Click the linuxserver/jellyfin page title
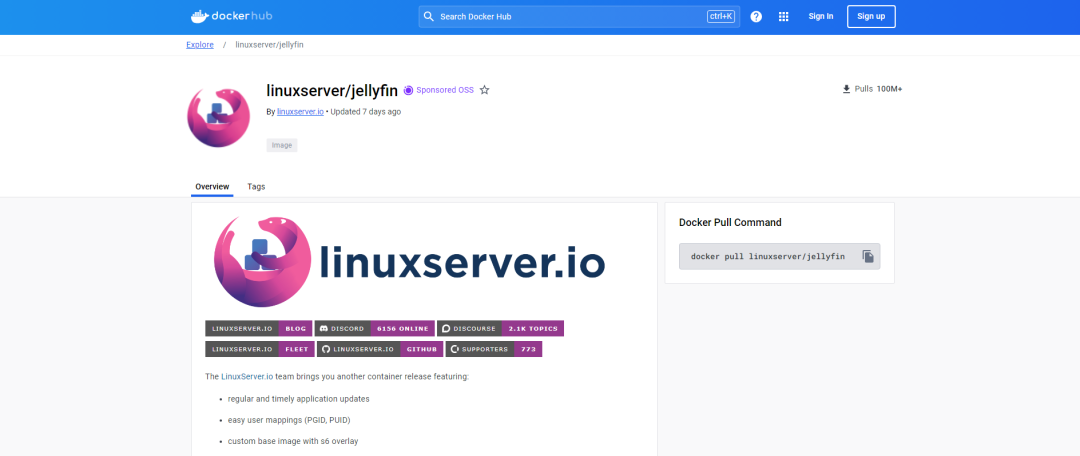 click(x=332, y=90)
